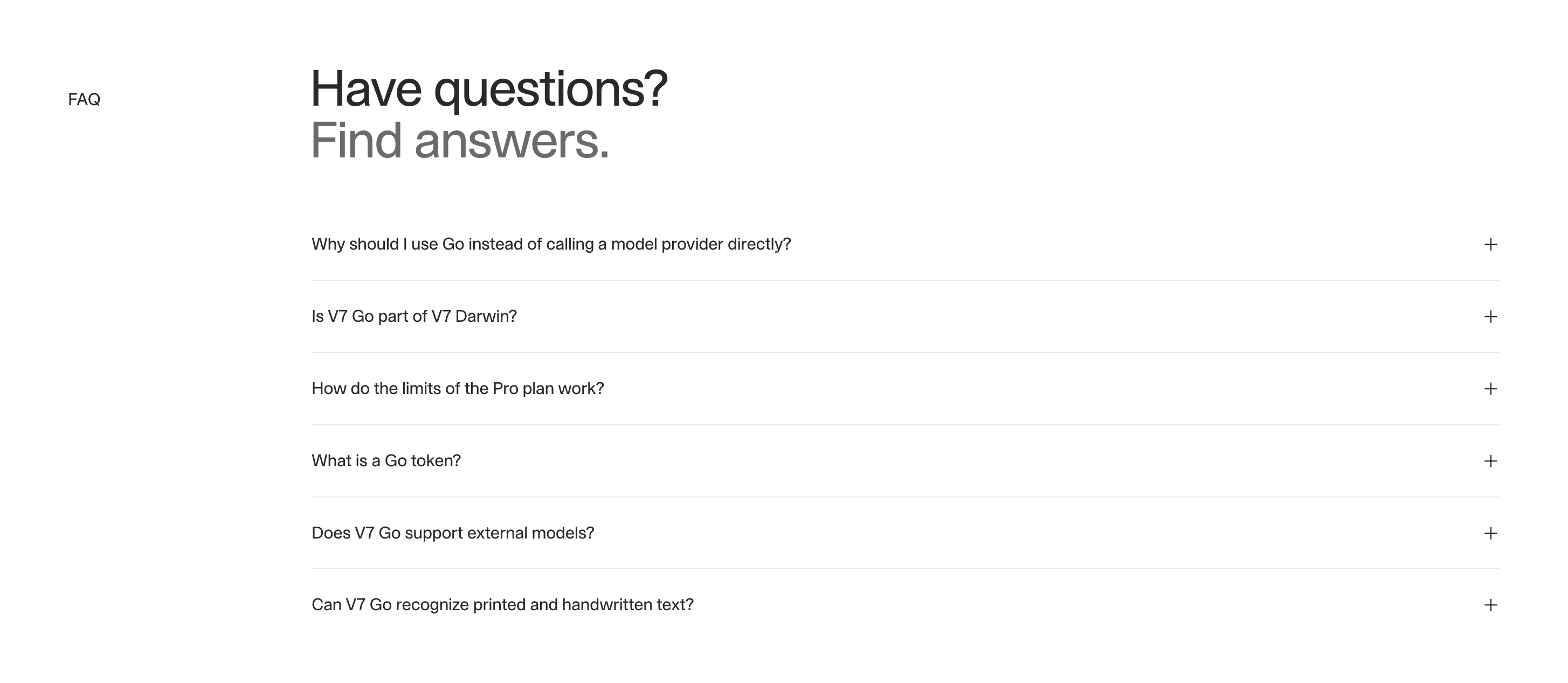Expand 'Why should I use Go instead' question

pos(551,244)
